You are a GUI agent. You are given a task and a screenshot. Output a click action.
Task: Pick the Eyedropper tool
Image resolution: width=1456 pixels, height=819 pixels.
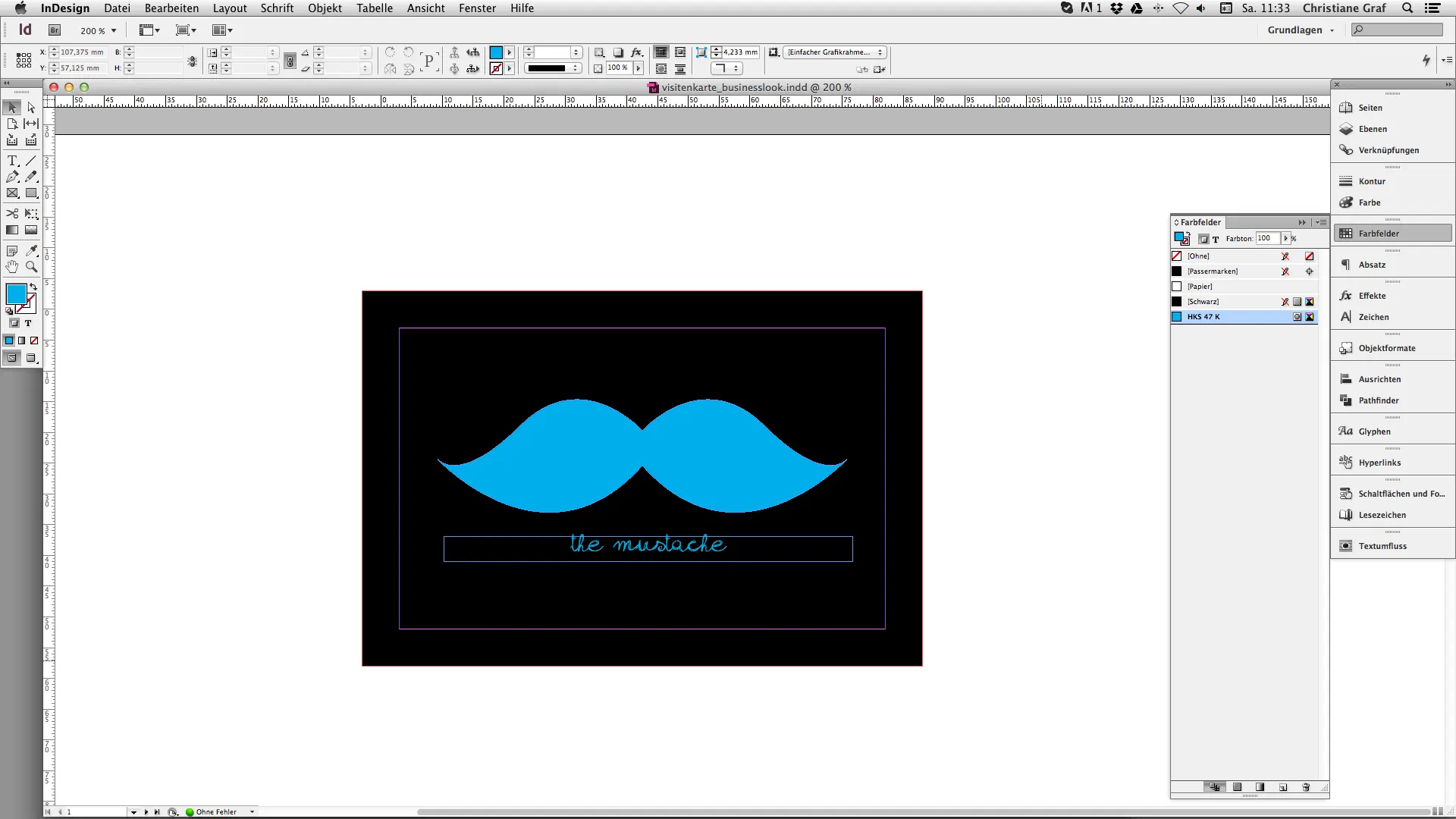pyautogui.click(x=31, y=251)
